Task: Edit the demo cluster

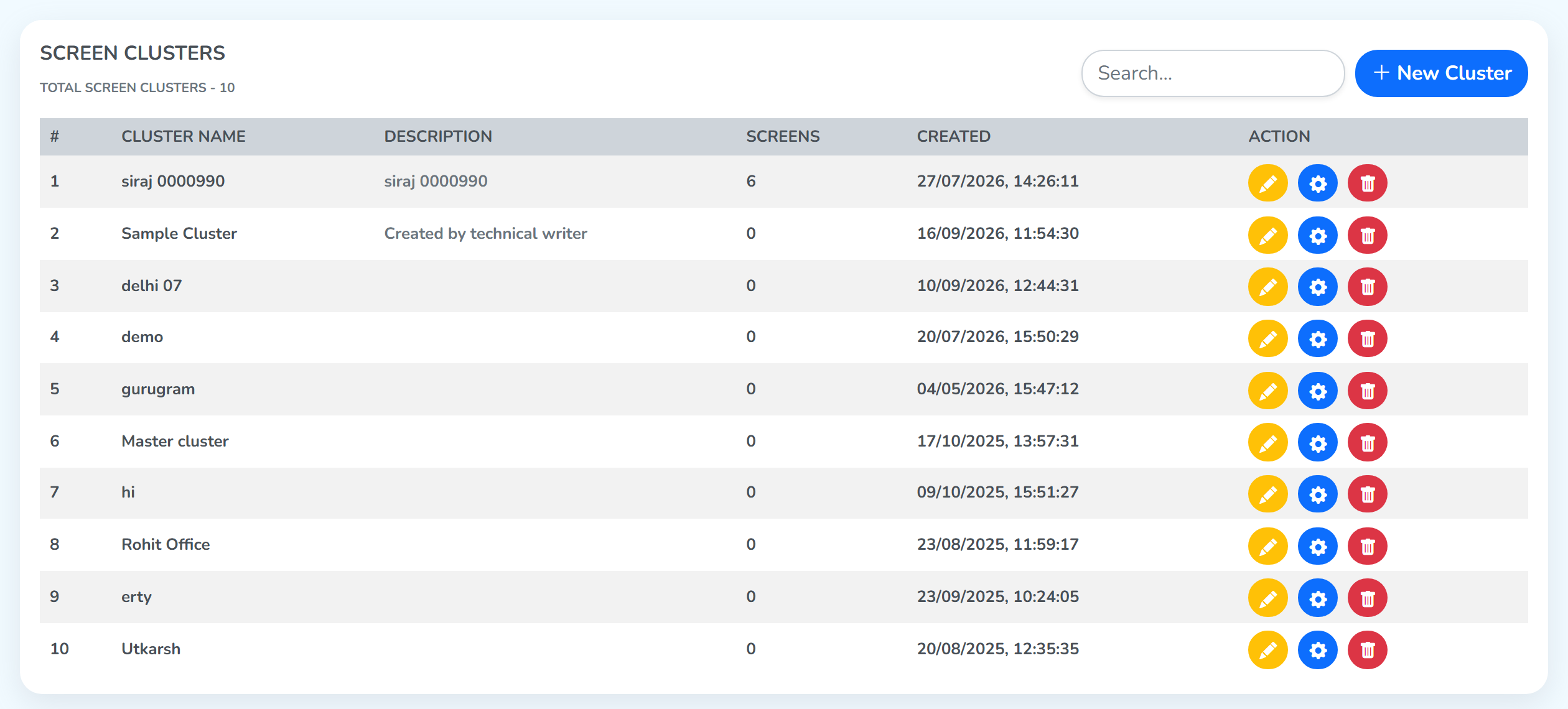Action: point(1267,338)
